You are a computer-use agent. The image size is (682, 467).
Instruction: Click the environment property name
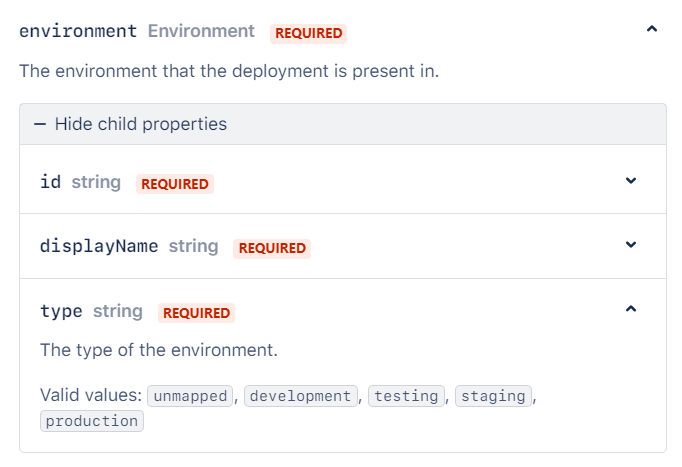(x=78, y=31)
